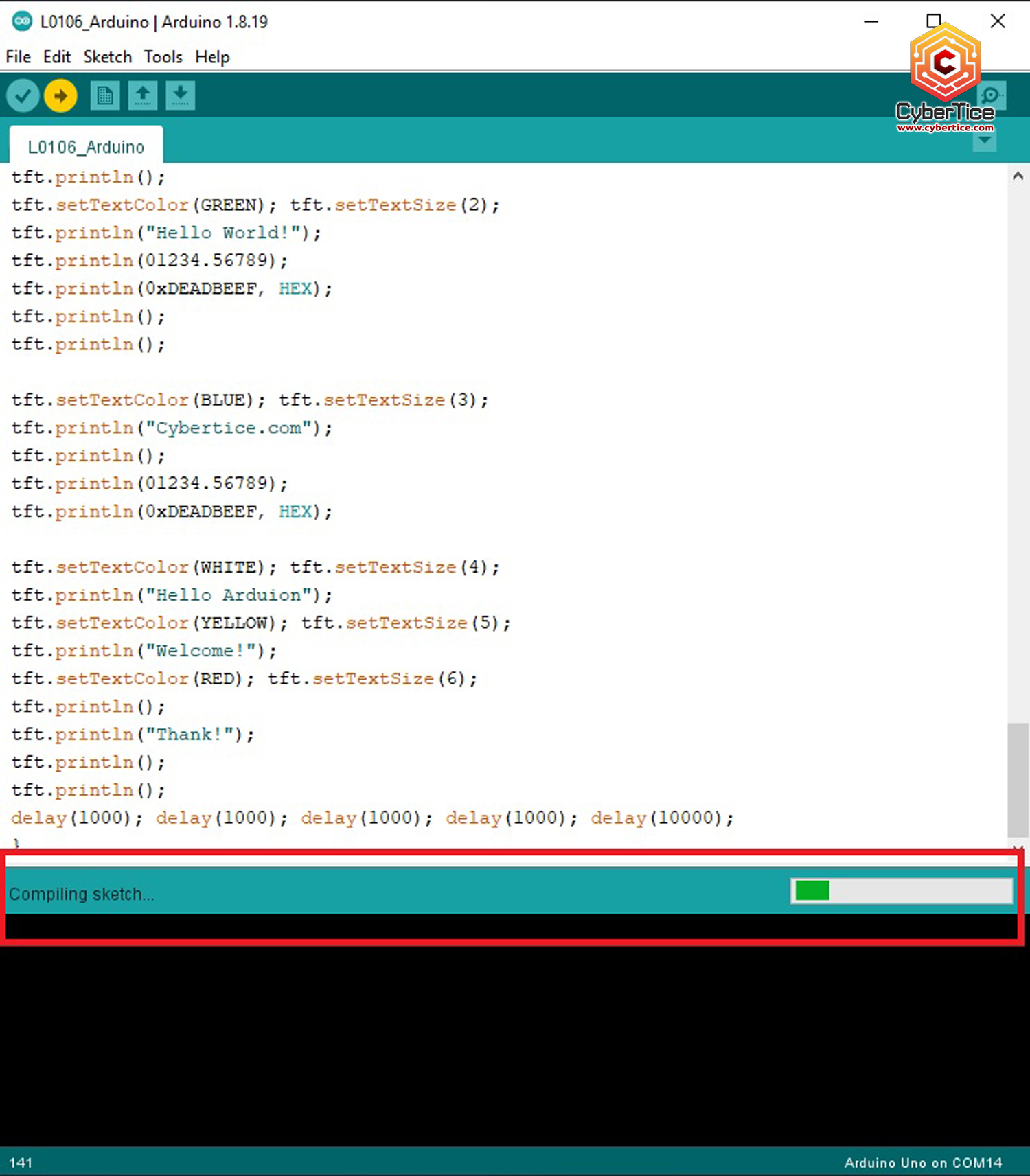This screenshot has width=1030, height=1176.
Task: Save the sketch with the Save icon
Action: click(x=181, y=95)
